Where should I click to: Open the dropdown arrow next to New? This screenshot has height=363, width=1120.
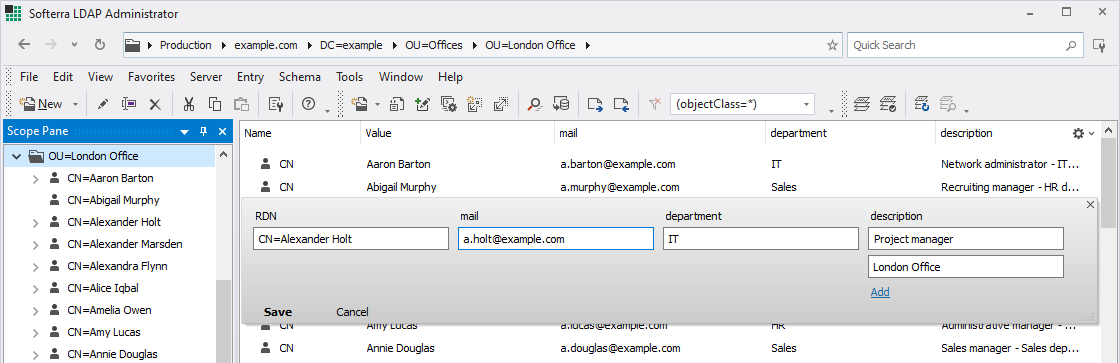click(75, 104)
